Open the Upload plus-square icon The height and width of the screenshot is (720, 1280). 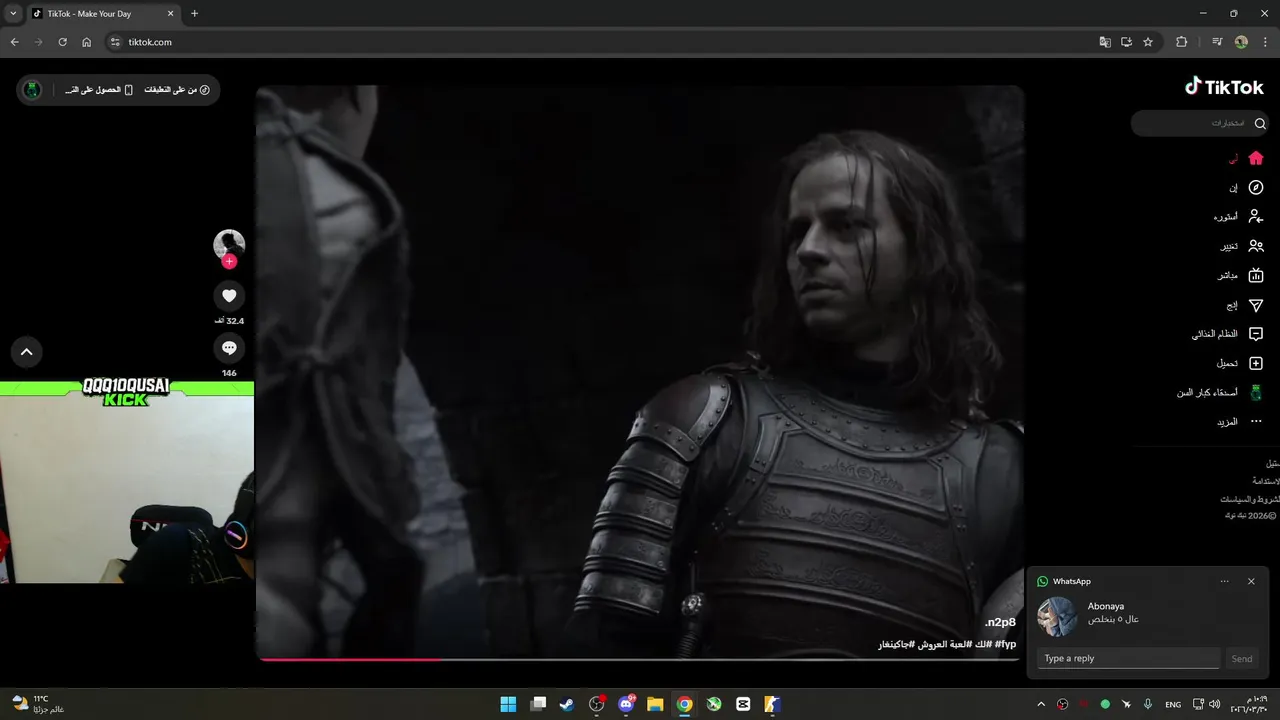point(1256,363)
